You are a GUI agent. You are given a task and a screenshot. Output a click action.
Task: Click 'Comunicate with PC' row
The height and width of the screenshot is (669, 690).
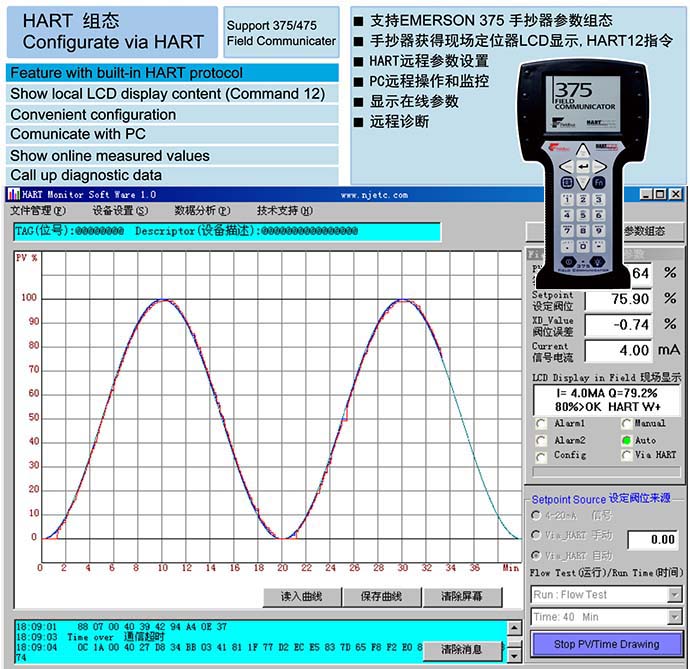[x=172, y=134]
